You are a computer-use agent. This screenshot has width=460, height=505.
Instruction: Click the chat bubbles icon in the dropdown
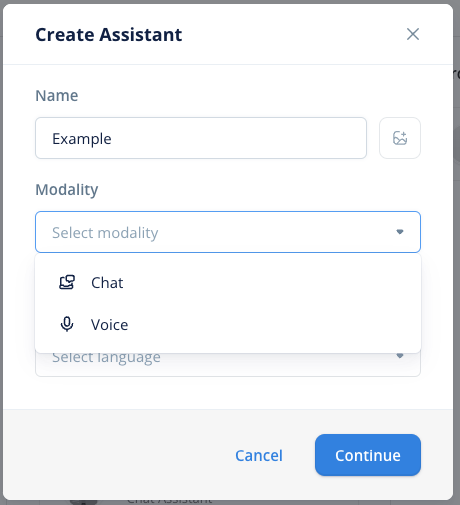pos(67,282)
